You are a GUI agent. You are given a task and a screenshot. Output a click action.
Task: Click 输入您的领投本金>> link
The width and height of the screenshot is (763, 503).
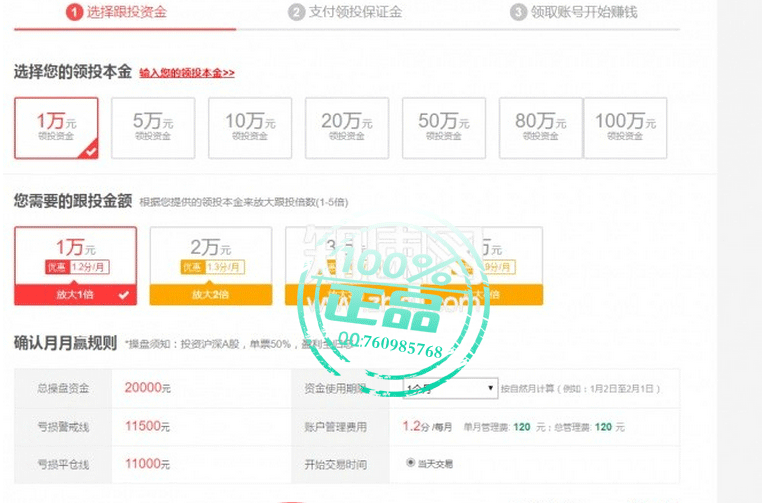[187, 73]
